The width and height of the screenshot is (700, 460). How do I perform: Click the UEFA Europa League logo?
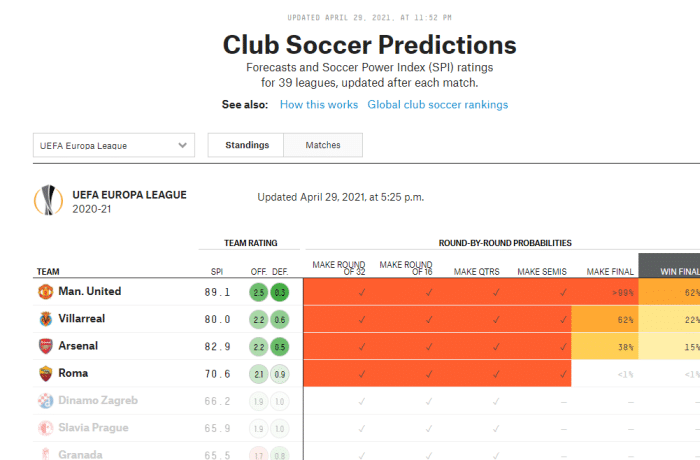47,200
